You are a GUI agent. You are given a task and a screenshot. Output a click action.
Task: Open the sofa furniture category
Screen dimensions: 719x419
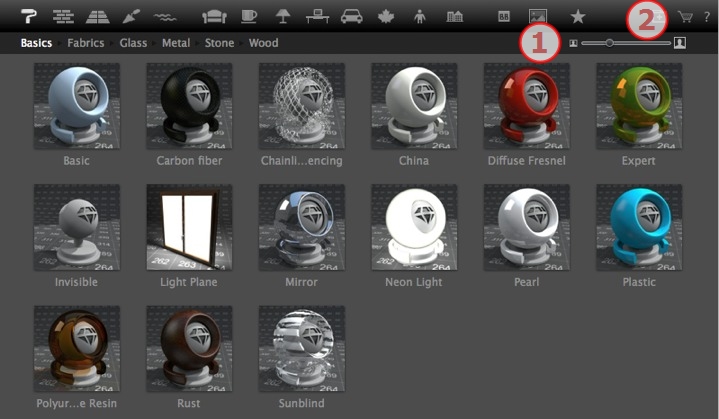[214, 16]
